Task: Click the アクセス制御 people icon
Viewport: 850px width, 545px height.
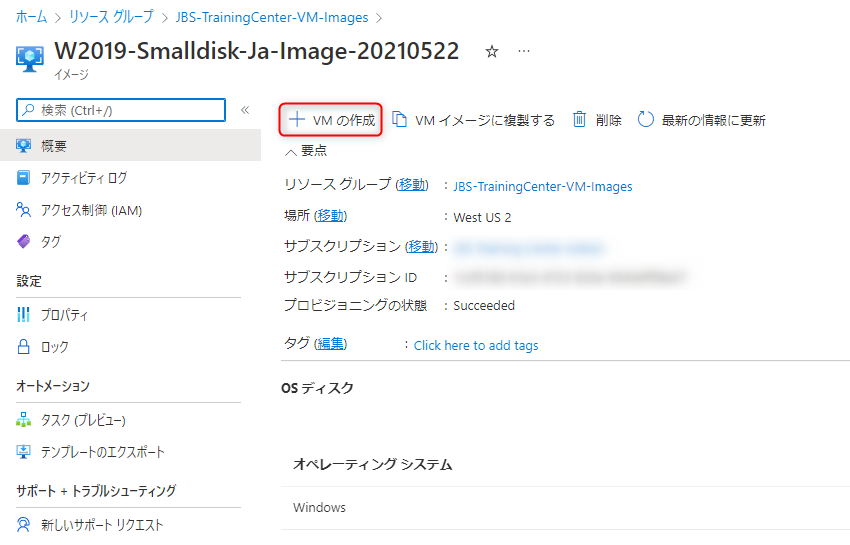Action: point(23,209)
